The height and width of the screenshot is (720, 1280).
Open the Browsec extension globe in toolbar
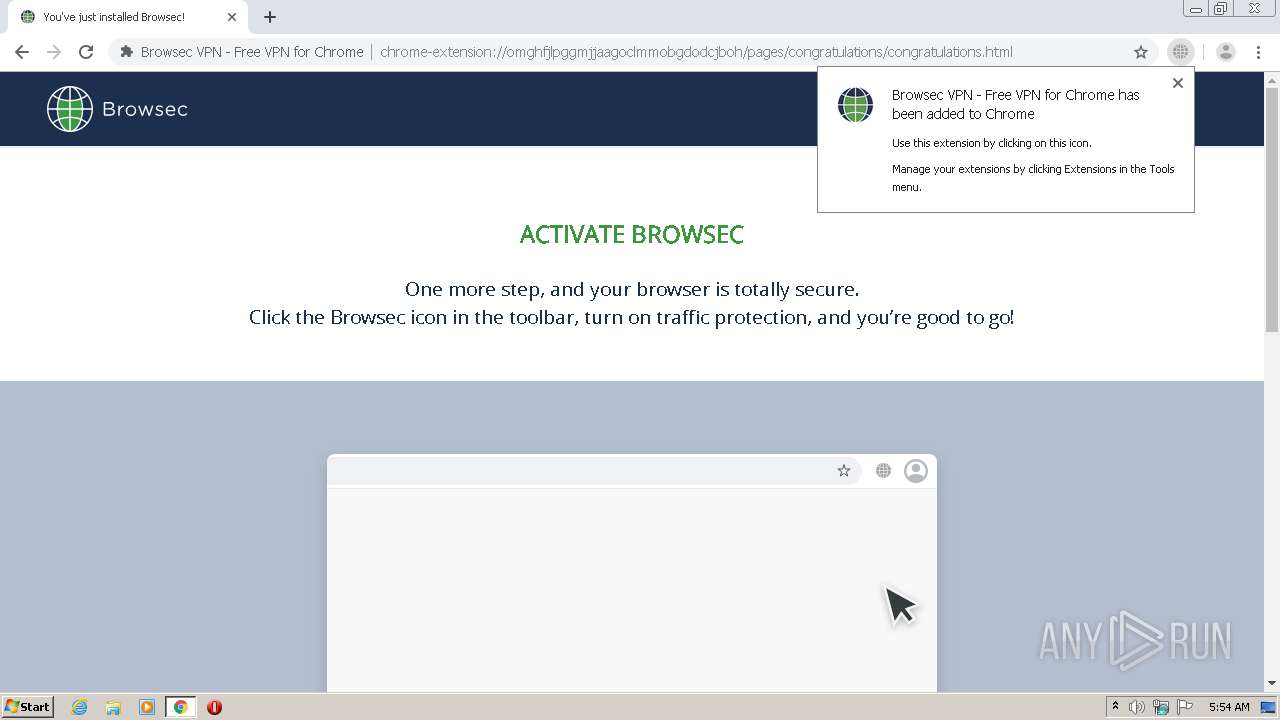tap(1181, 52)
